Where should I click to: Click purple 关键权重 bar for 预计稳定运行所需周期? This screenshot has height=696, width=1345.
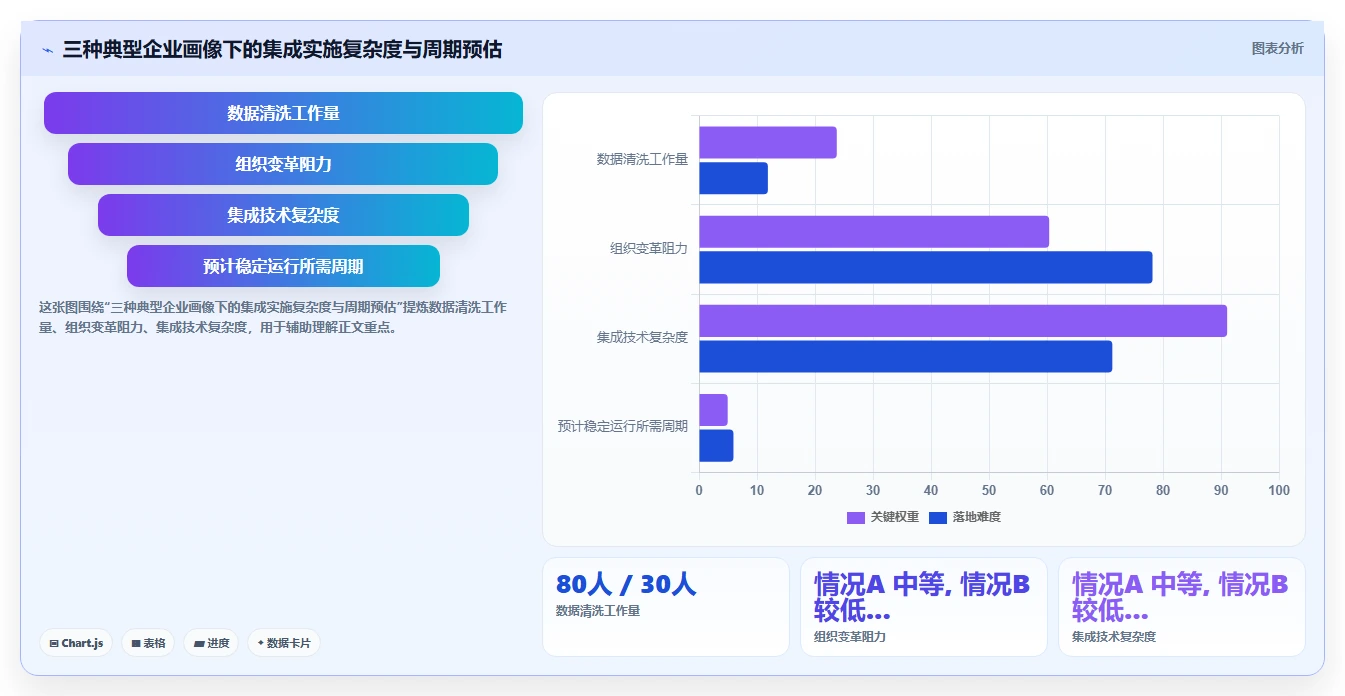tap(713, 410)
